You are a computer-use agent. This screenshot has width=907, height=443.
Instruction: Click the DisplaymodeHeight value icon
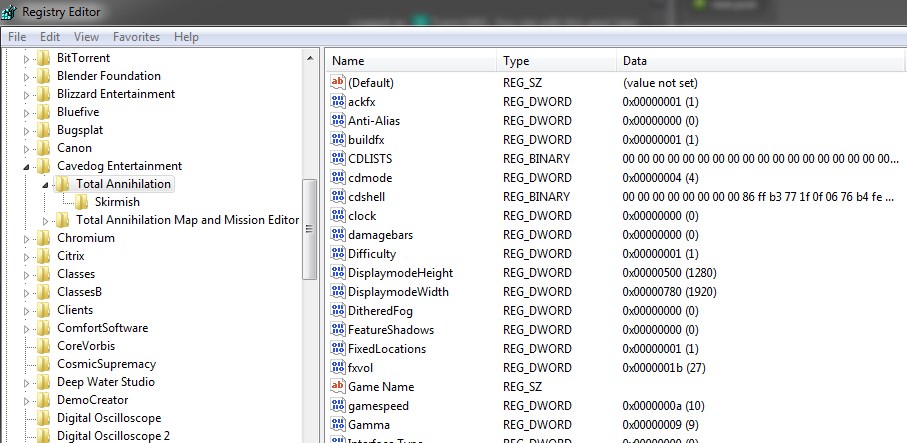point(337,272)
